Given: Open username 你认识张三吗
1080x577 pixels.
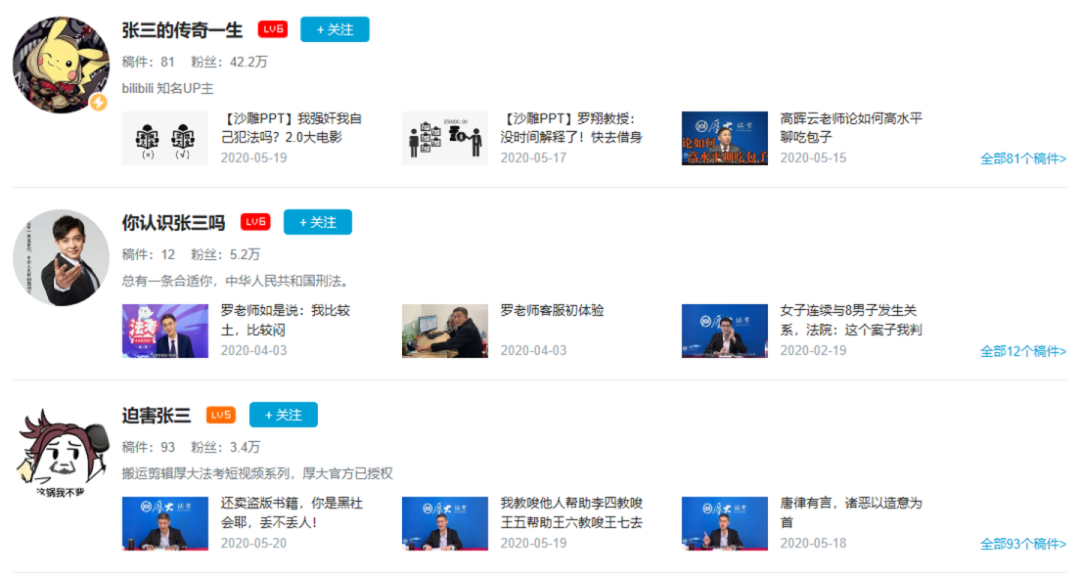Looking at the screenshot, I should (174, 222).
